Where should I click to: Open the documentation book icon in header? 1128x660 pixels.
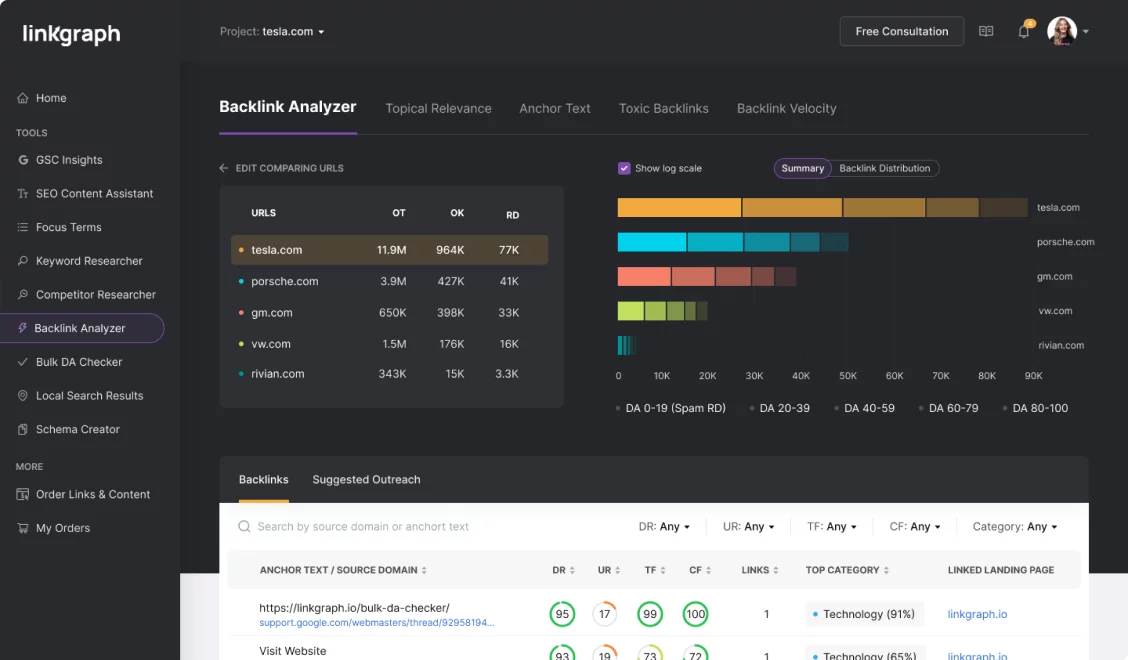986,31
